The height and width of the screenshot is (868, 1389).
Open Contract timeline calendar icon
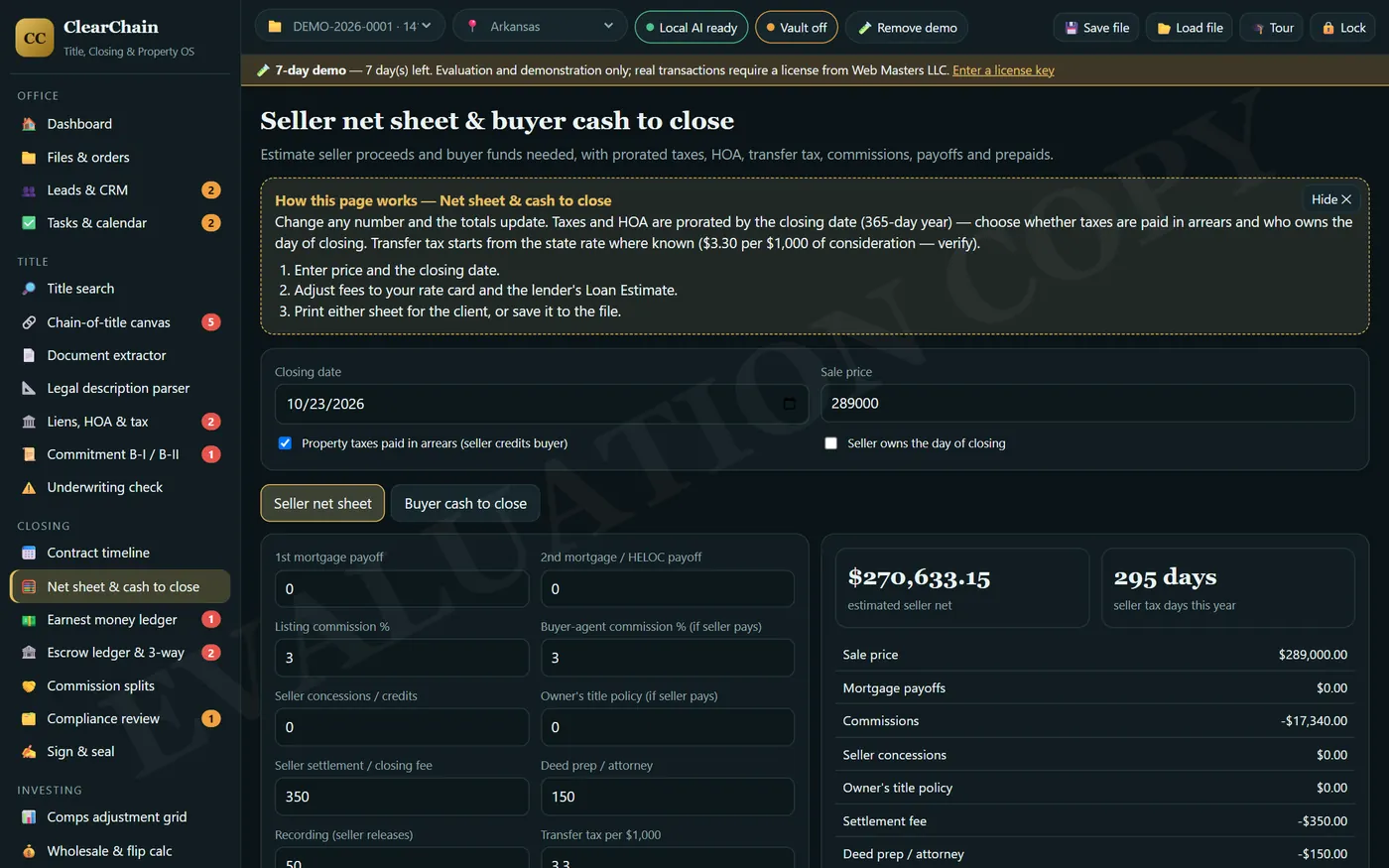[29, 553]
